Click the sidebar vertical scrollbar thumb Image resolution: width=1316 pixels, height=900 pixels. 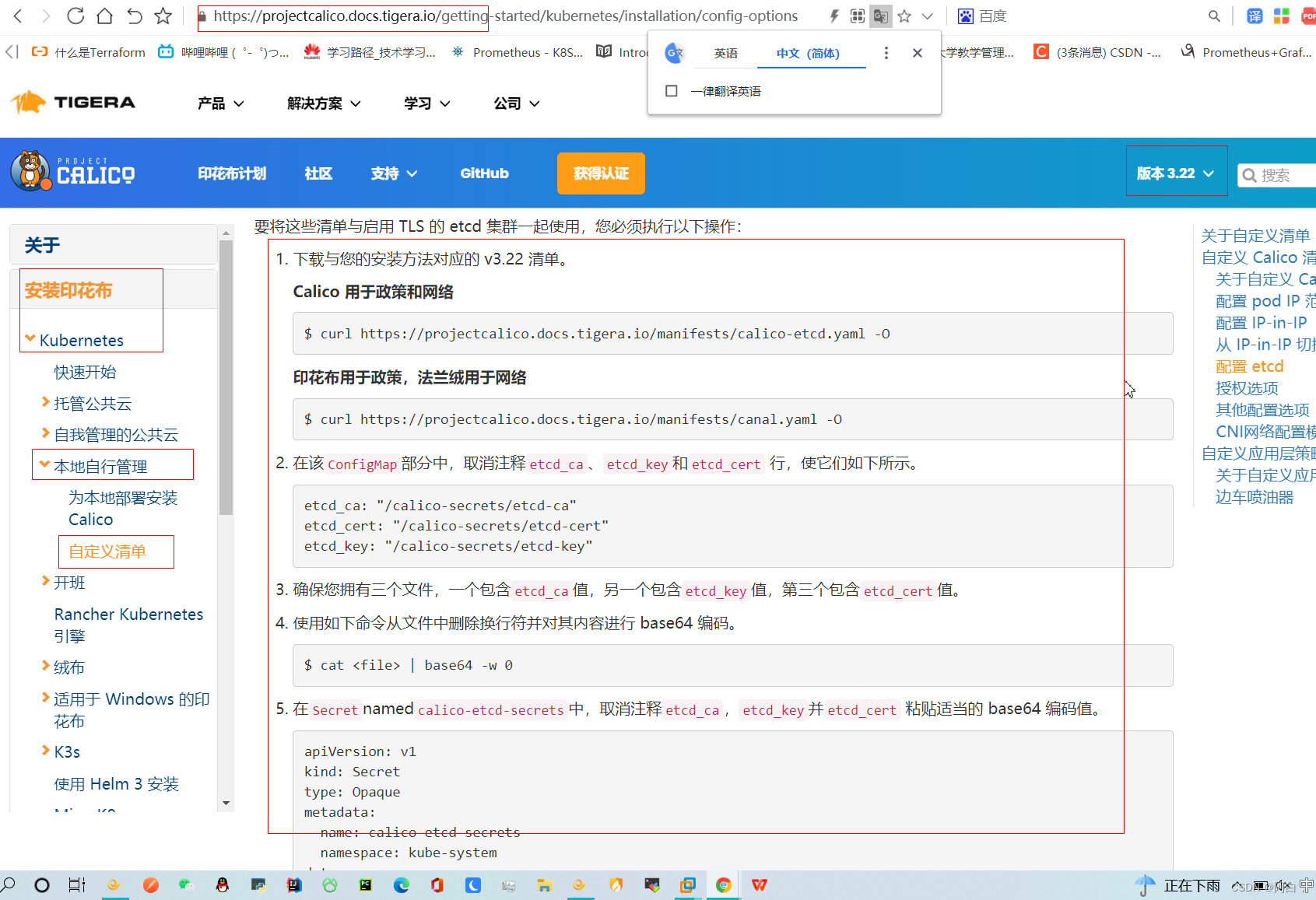[x=226, y=377]
